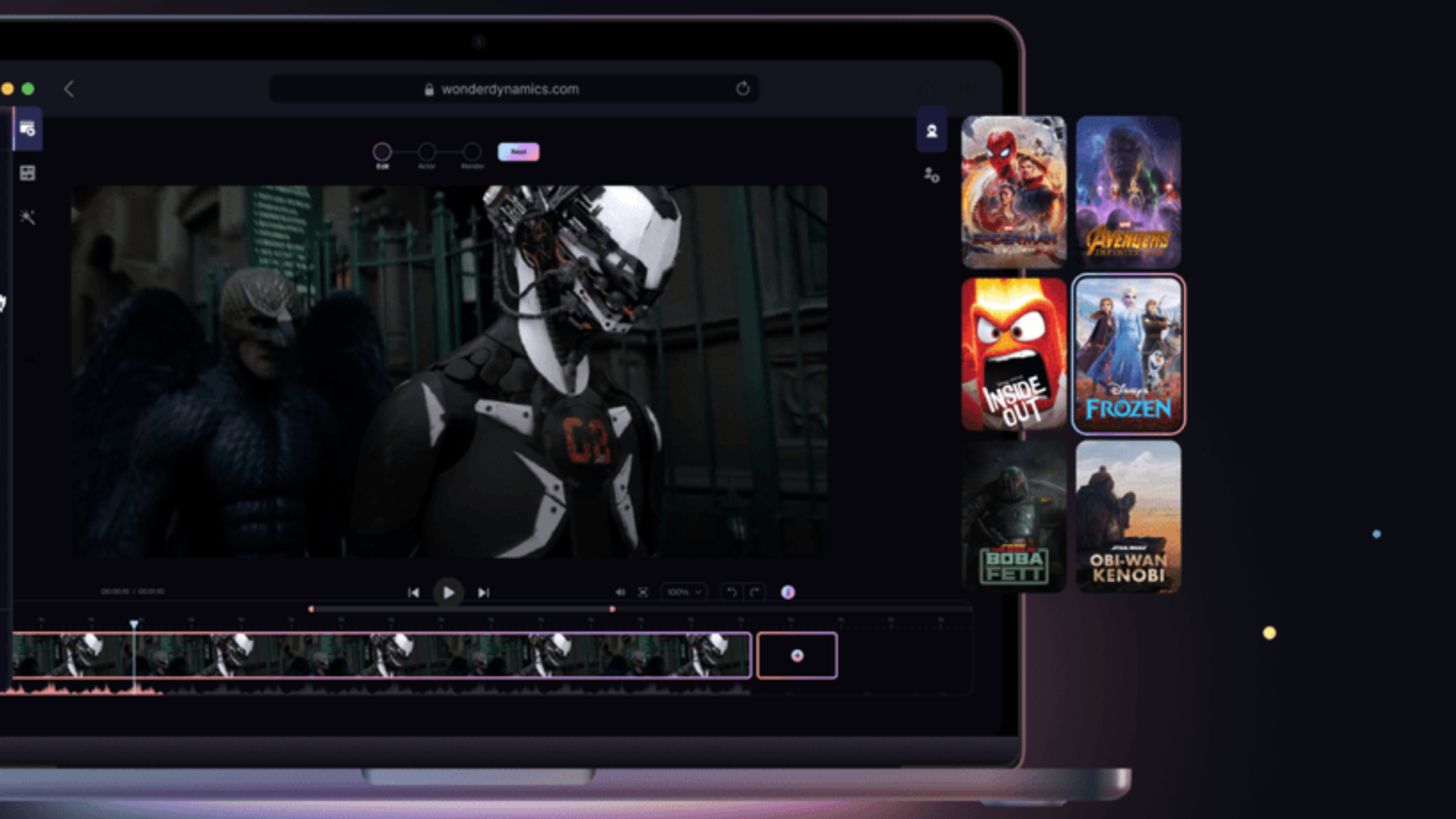Image resolution: width=1456 pixels, height=819 pixels.
Task: Select the Avengers poster card
Action: (x=1128, y=192)
